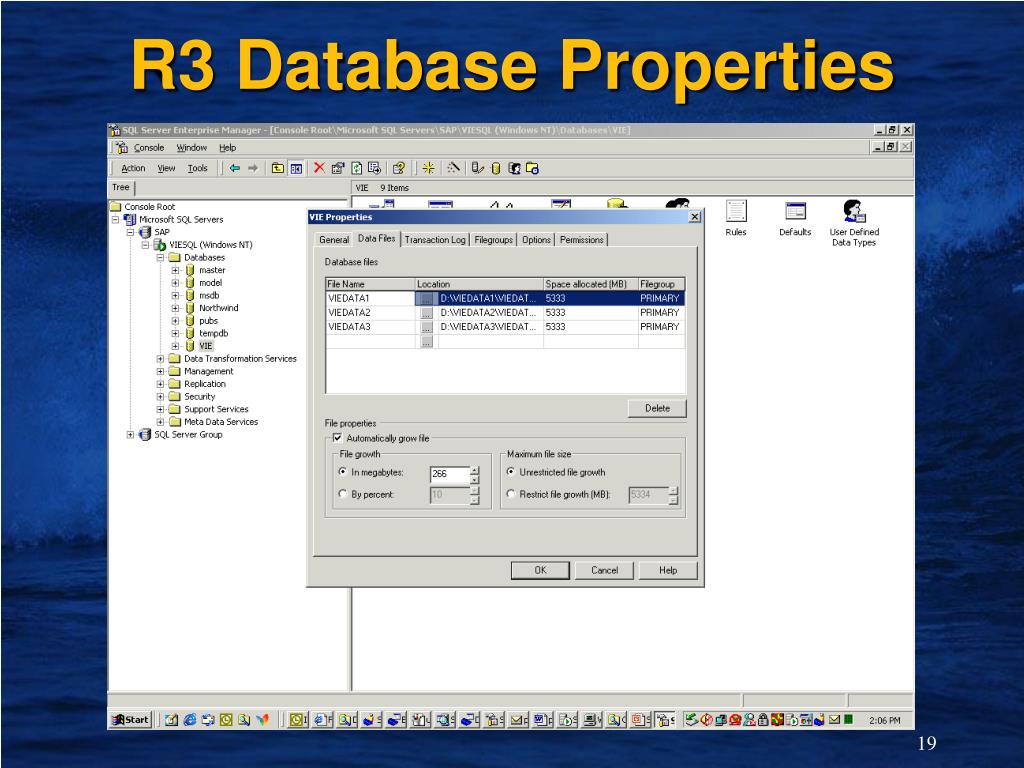Screen dimensions: 1024x768
Task: Click the yellow star New toolbar icon
Action: [x=428, y=168]
